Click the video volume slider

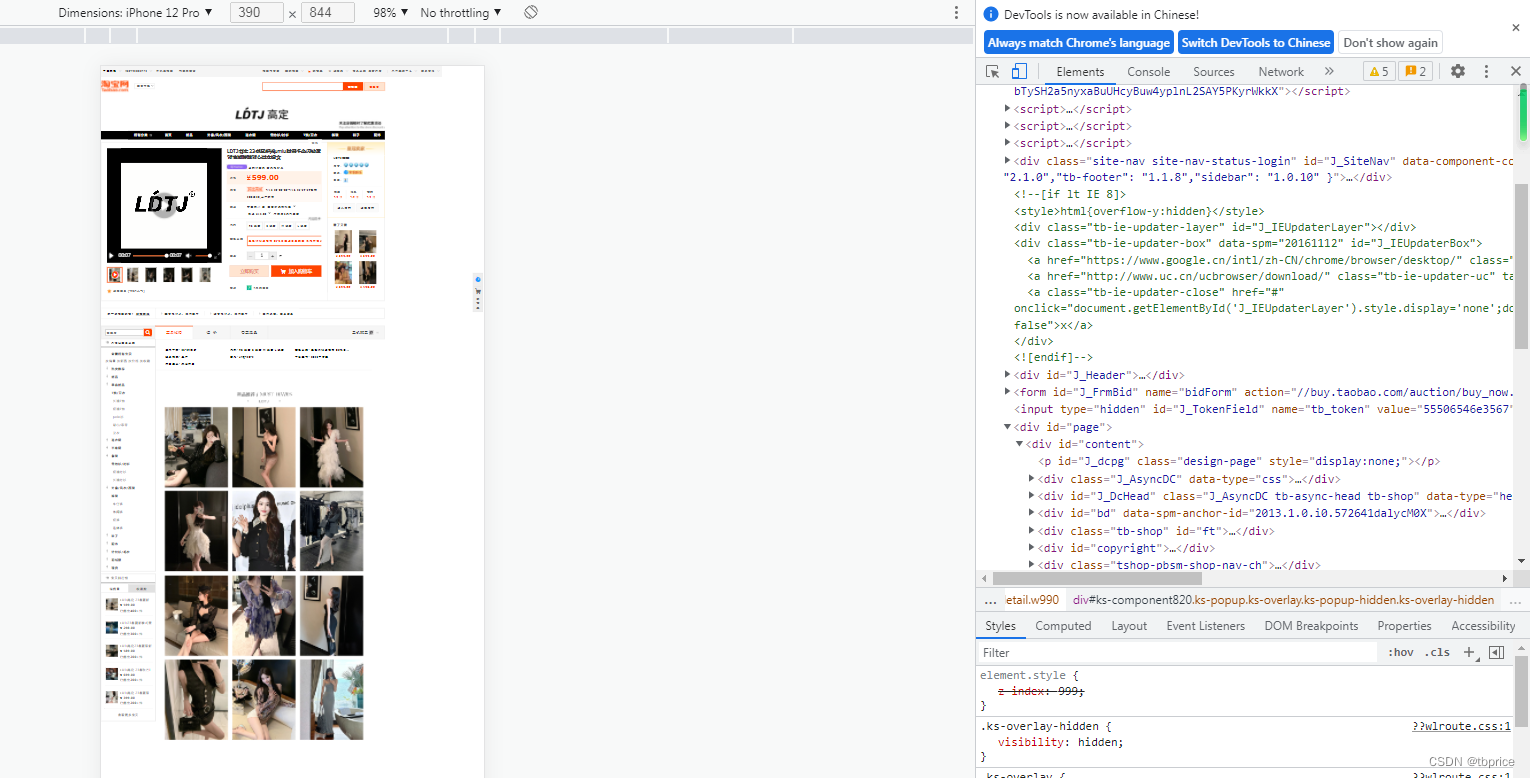click(x=204, y=256)
